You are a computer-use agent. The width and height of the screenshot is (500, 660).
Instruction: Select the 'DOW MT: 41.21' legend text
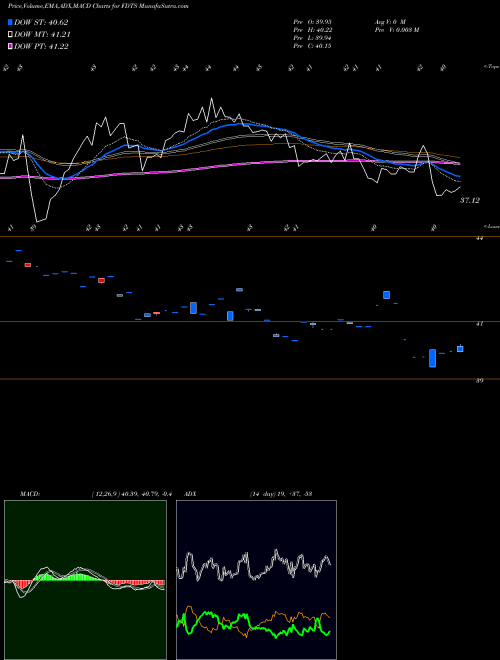(42, 35)
